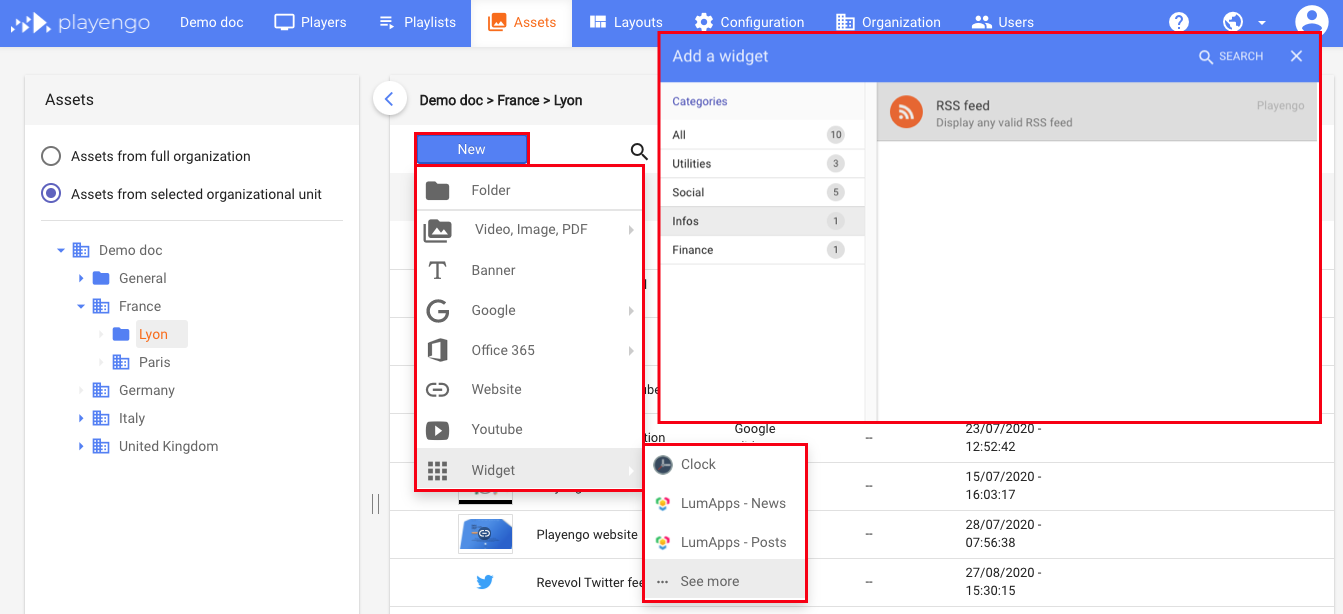Image resolution: width=1343 pixels, height=614 pixels.
Task: Select the Finance category
Action: 762,250
